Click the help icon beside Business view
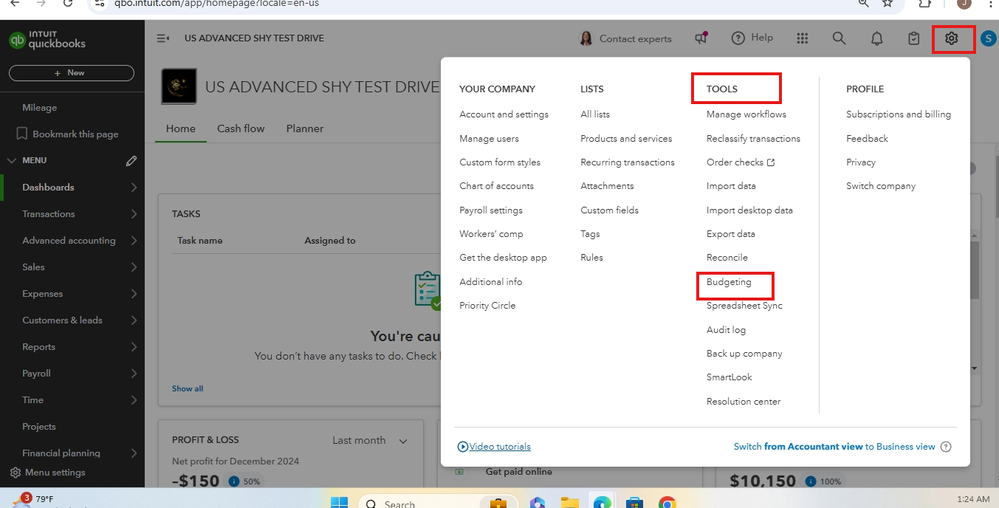The image size is (999, 508). pyautogui.click(x=946, y=447)
